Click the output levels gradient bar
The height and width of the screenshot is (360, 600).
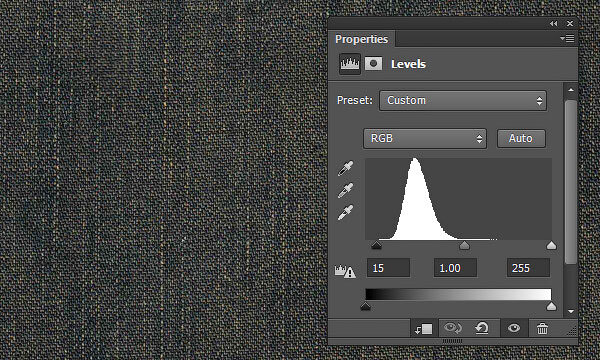458,294
